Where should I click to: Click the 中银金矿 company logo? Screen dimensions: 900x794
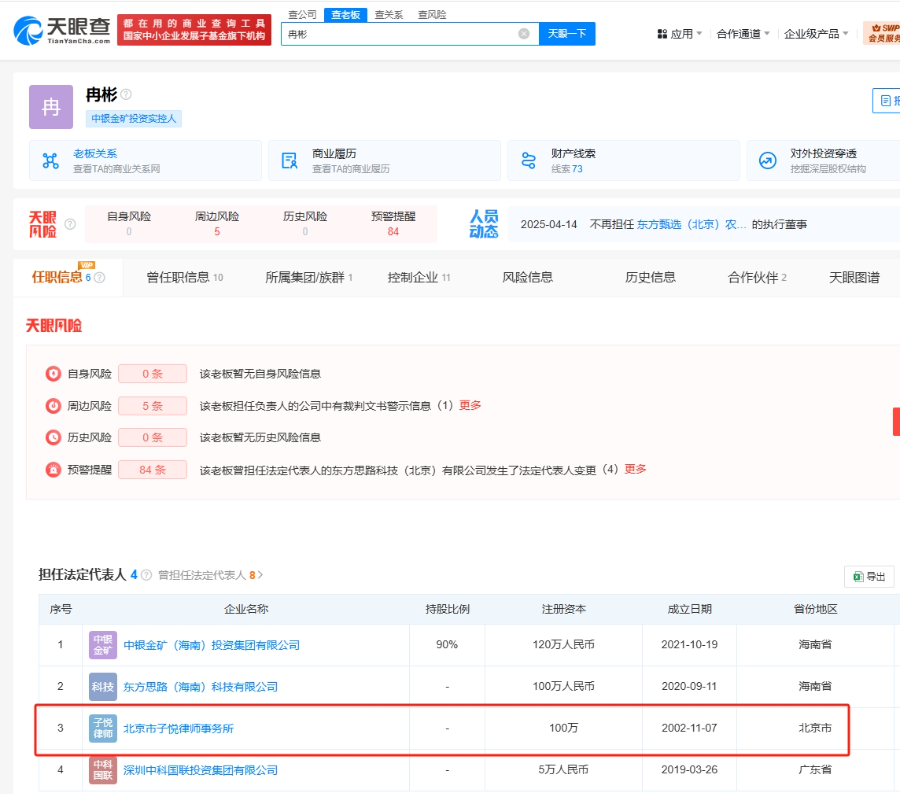103,645
